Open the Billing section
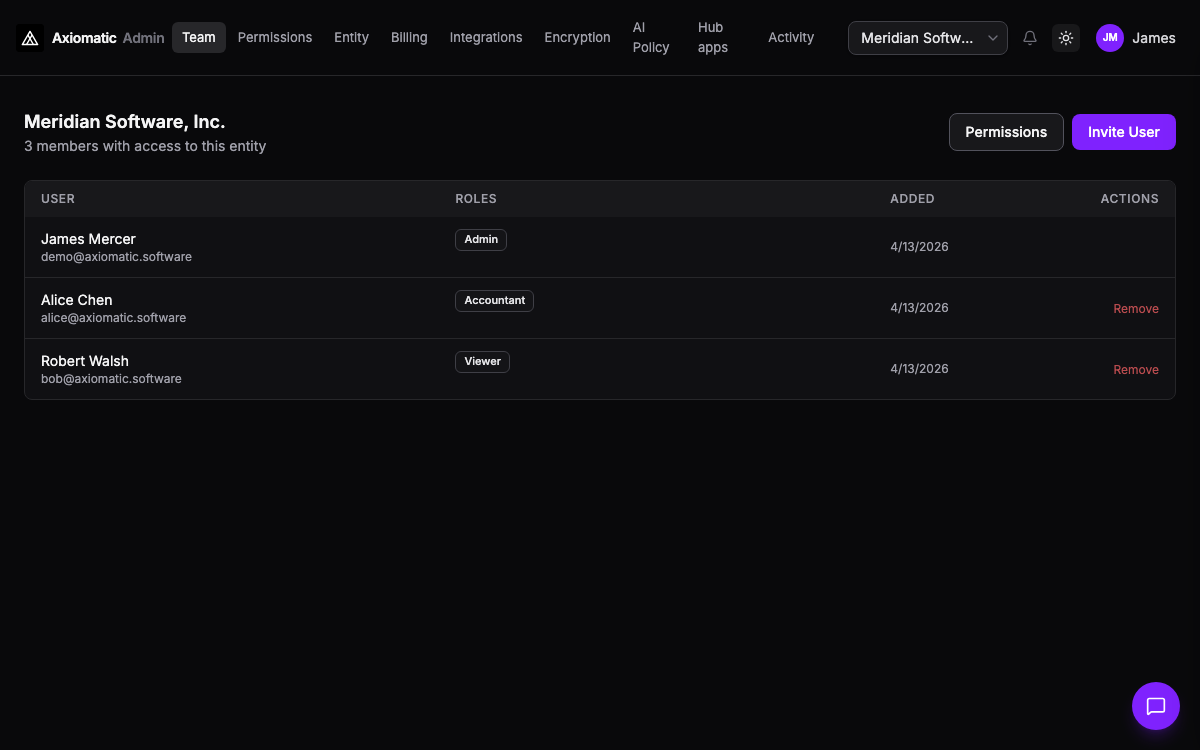 click(x=409, y=37)
